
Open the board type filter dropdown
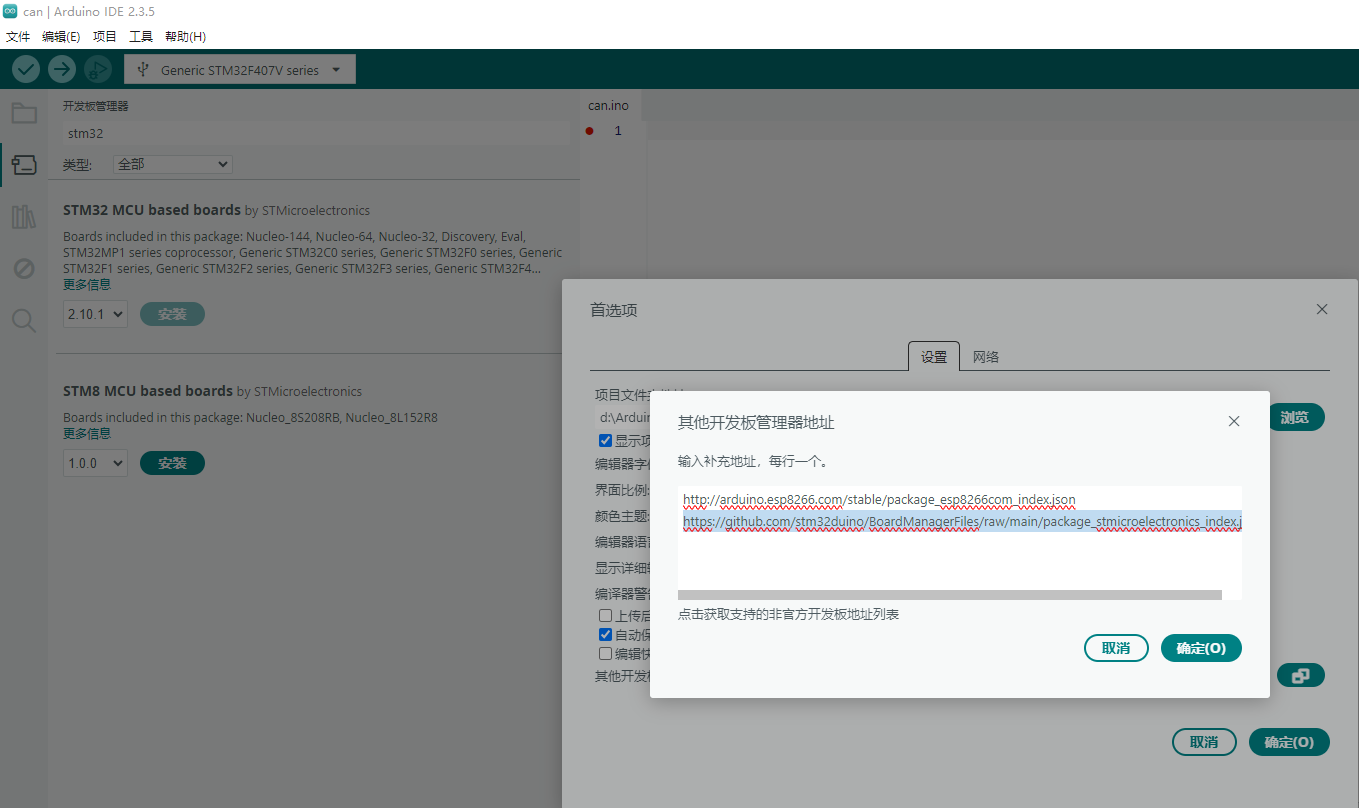click(x=174, y=164)
